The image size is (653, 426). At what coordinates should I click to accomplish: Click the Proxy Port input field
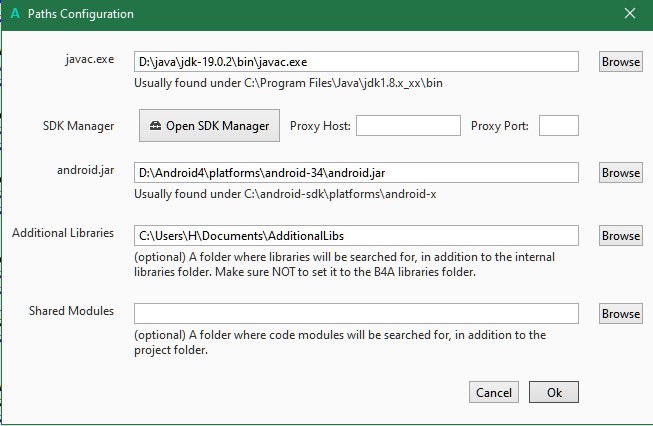point(559,126)
